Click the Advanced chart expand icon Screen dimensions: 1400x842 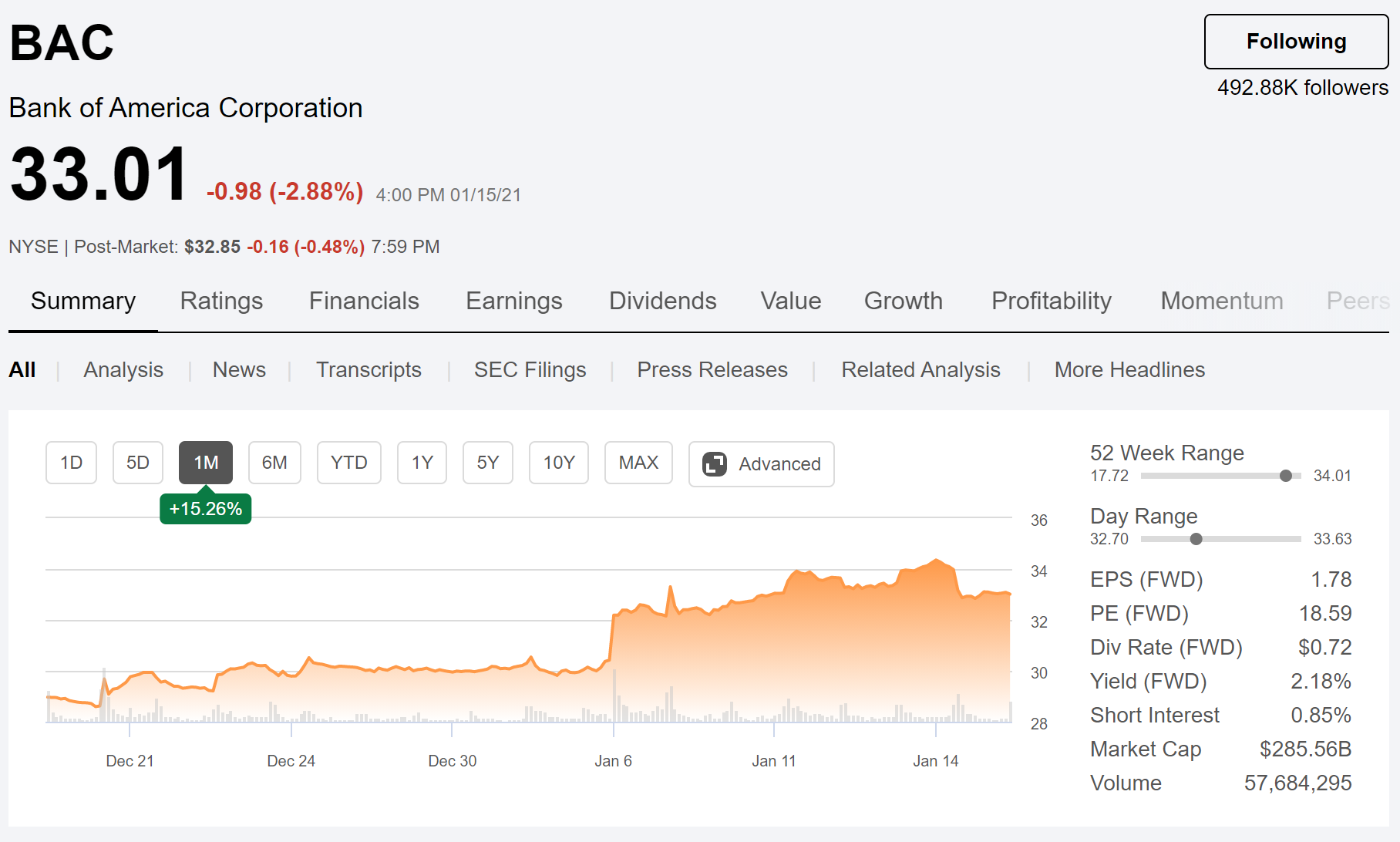[x=714, y=464]
